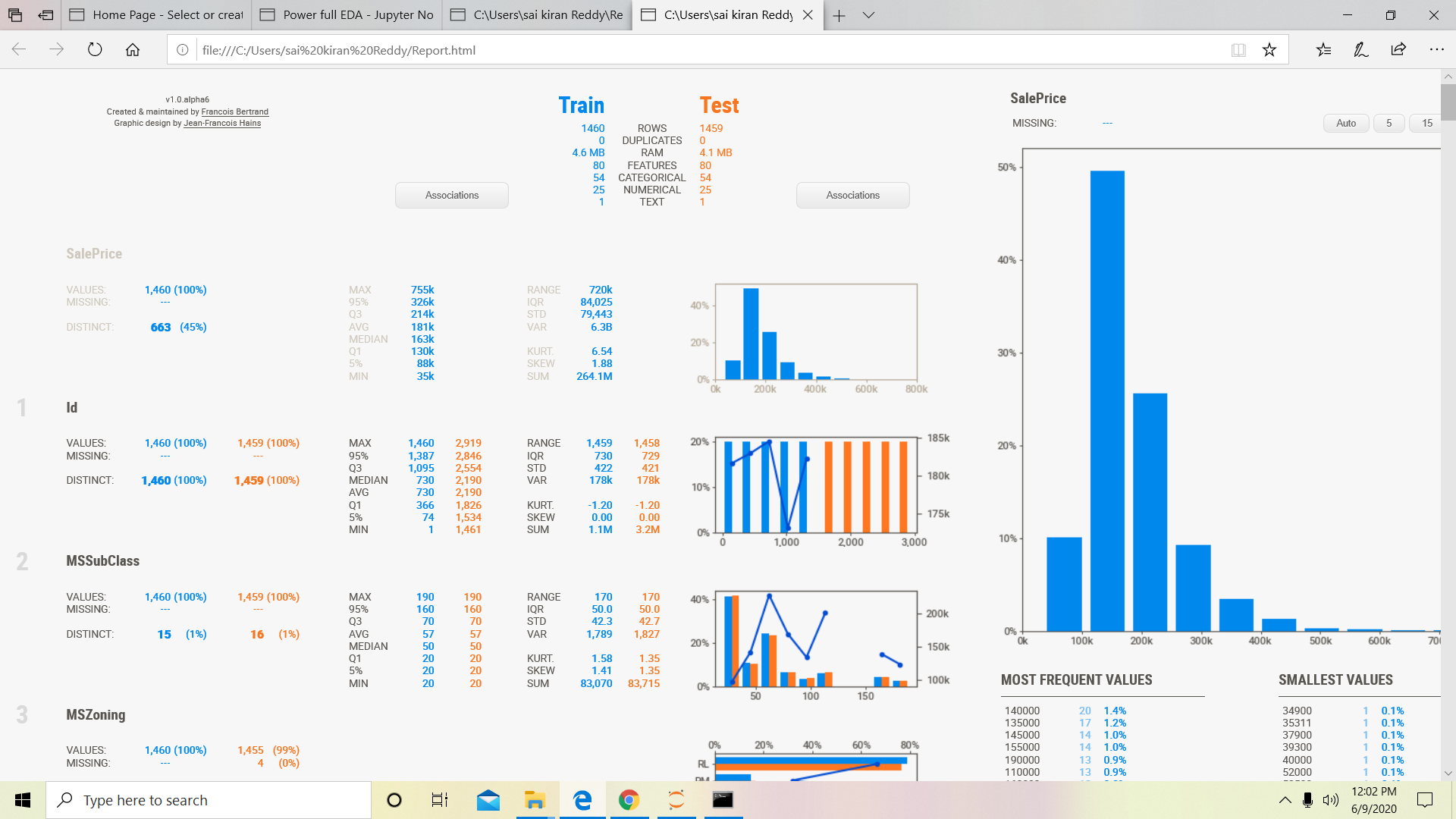Refresh the current page
The height and width of the screenshot is (819, 1456).
coord(94,49)
